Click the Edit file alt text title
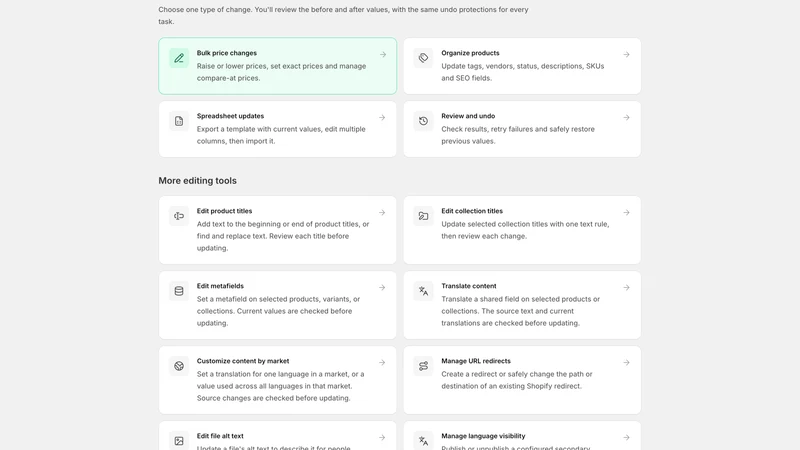The height and width of the screenshot is (450, 800). tap(220, 436)
